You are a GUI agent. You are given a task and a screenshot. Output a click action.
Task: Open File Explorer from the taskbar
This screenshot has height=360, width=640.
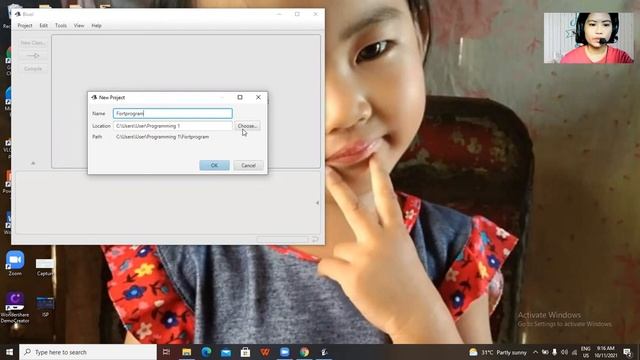coord(187,352)
